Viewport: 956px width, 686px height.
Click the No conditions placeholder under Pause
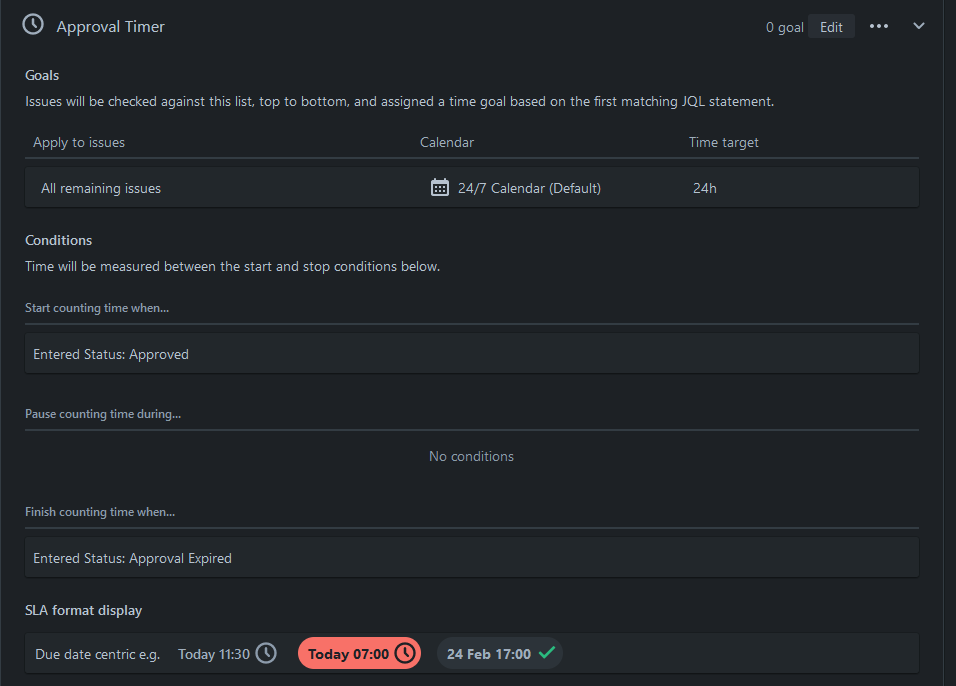point(471,456)
